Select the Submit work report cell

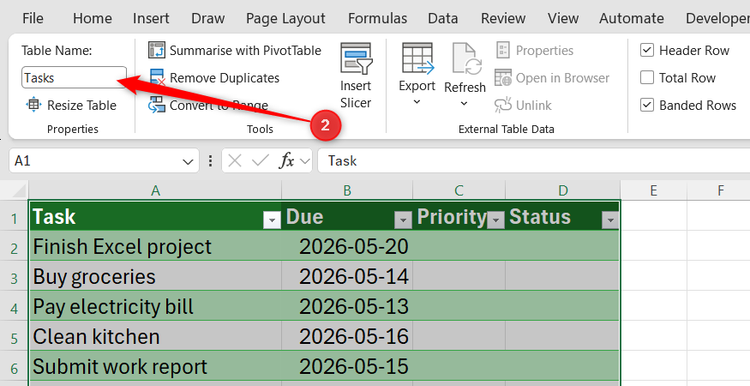(x=155, y=366)
